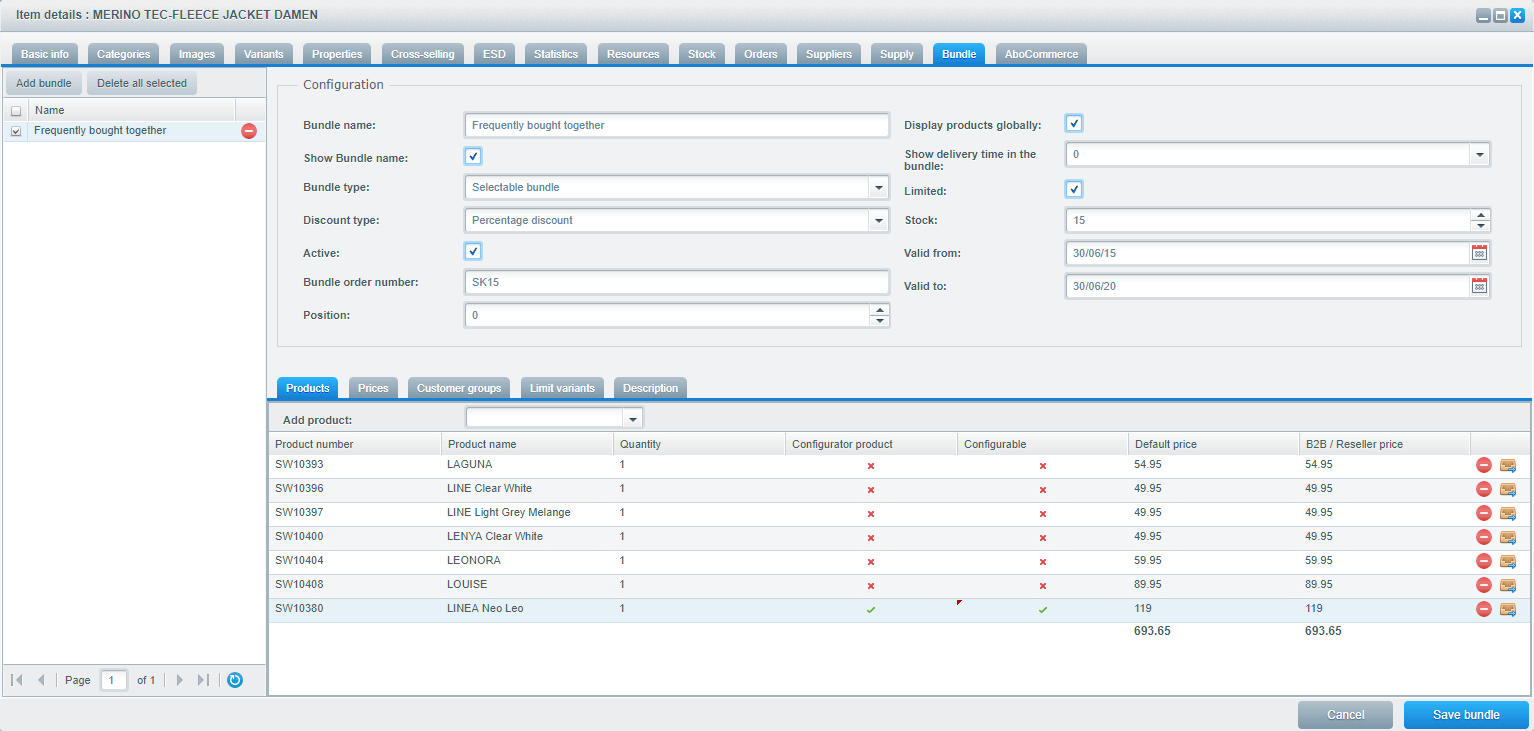The width and height of the screenshot is (1534, 731).
Task: Open article icon for SW10396 row
Action: point(1508,489)
